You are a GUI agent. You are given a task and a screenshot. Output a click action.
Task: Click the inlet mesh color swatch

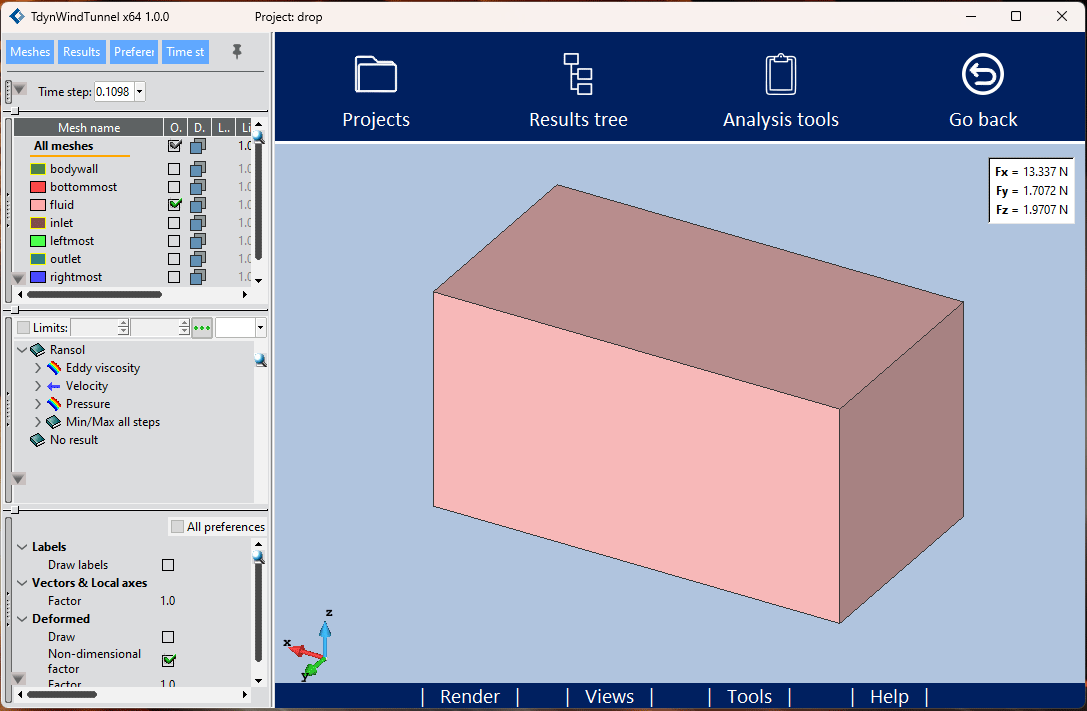38,222
